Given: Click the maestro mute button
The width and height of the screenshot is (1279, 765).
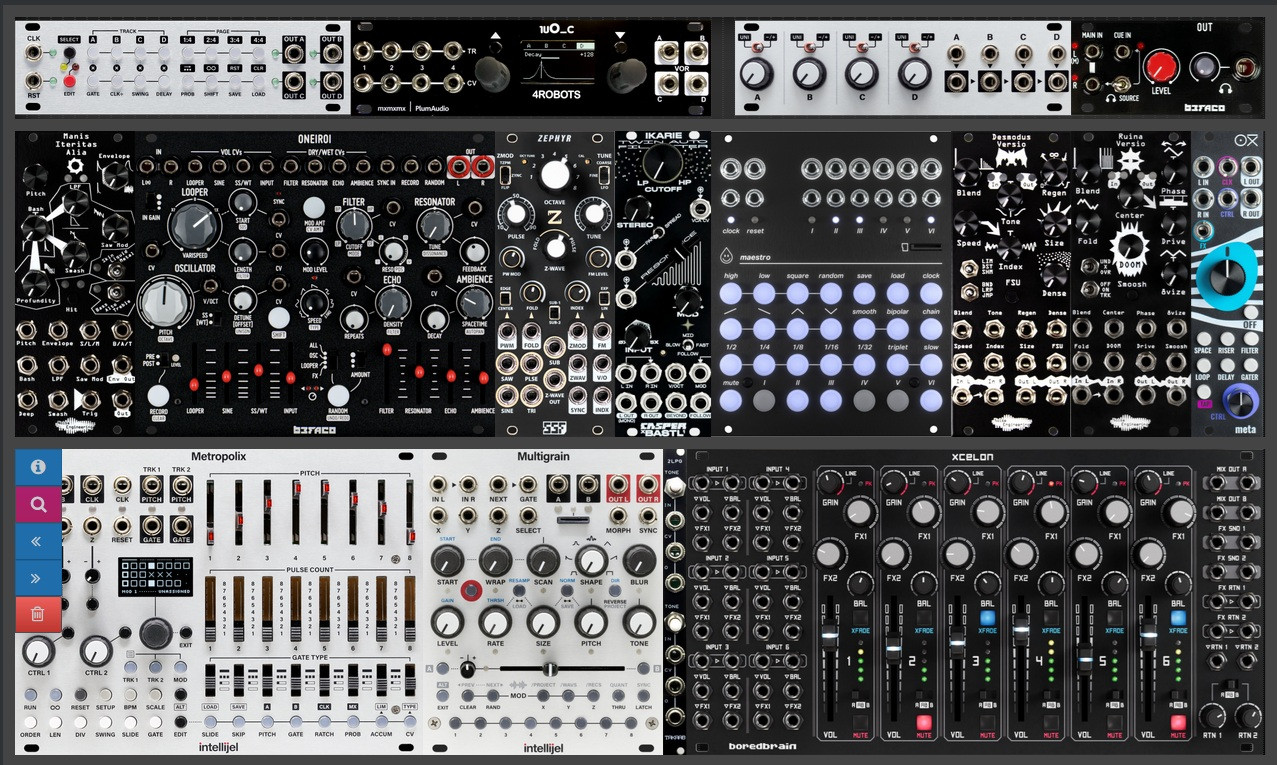Looking at the screenshot, I should (x=731, y=399).
